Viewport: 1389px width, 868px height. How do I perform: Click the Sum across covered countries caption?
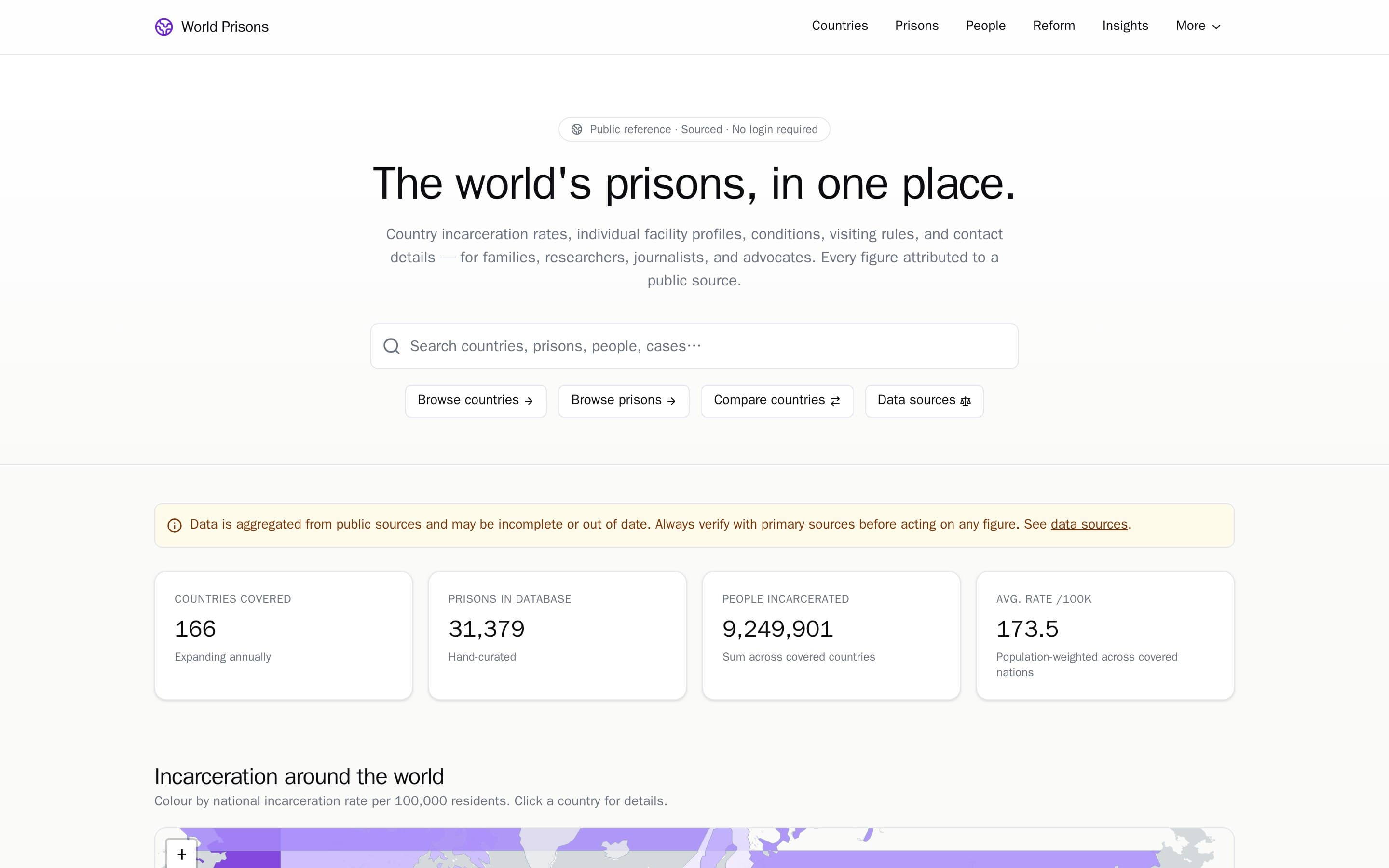(x=798, y=657)
